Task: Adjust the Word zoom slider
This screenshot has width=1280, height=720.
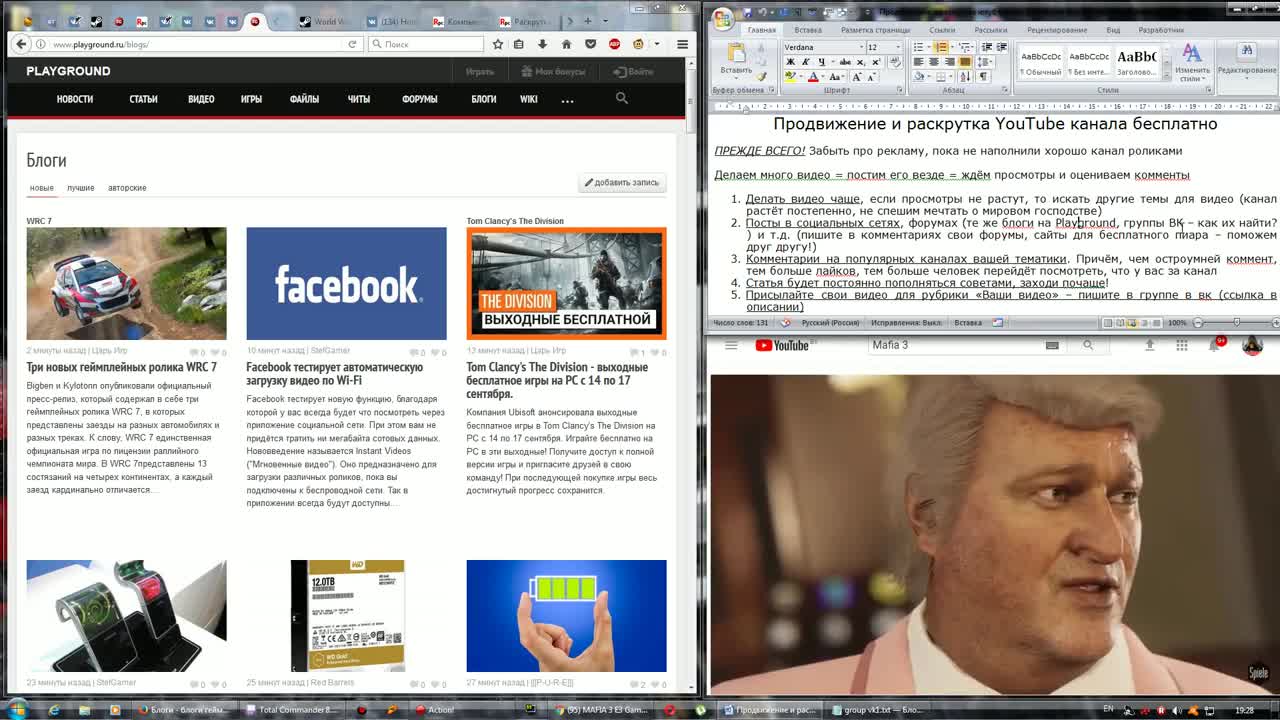Action: click(x=1236, y=322)
